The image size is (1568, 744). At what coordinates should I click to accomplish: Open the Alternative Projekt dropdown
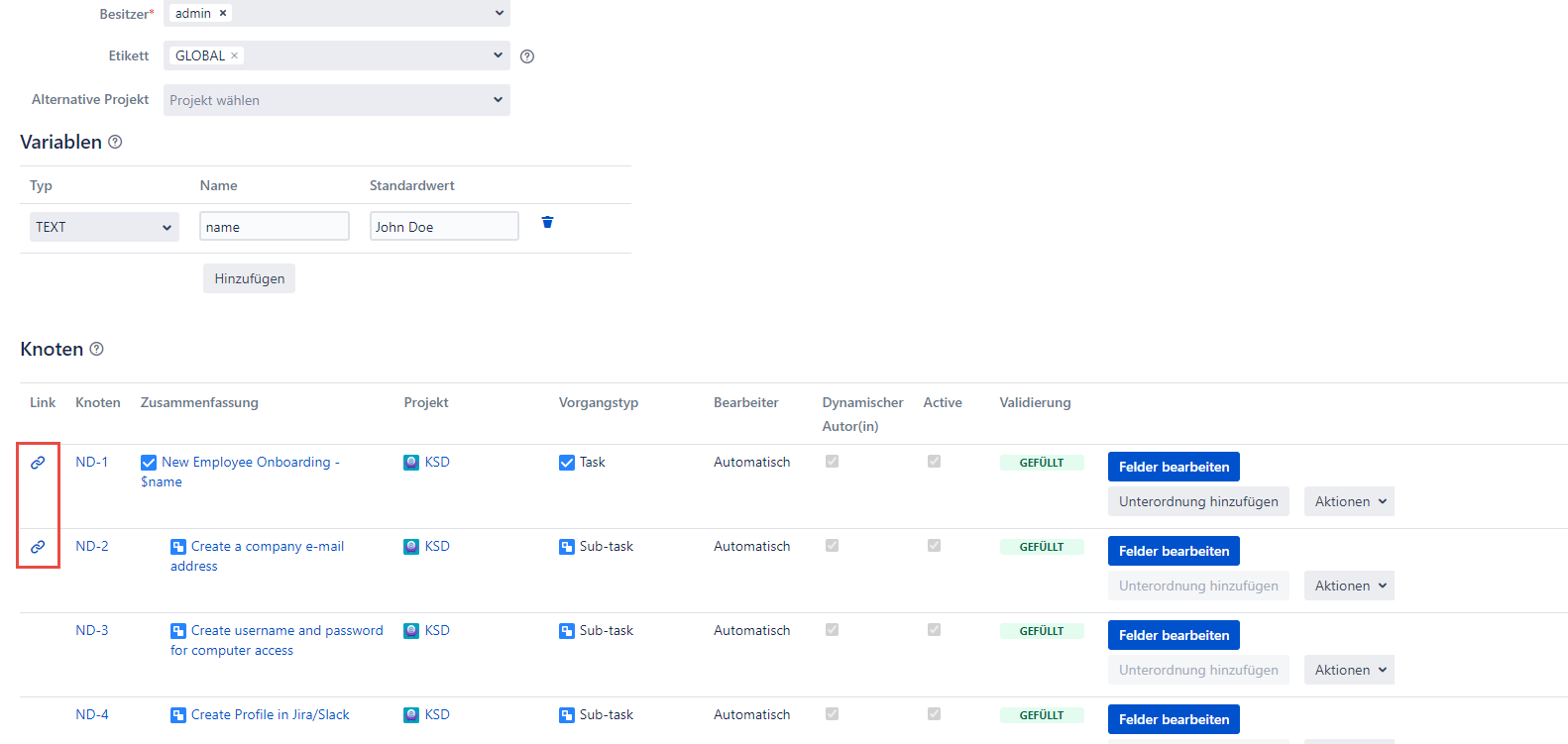[x=336, y=100]
